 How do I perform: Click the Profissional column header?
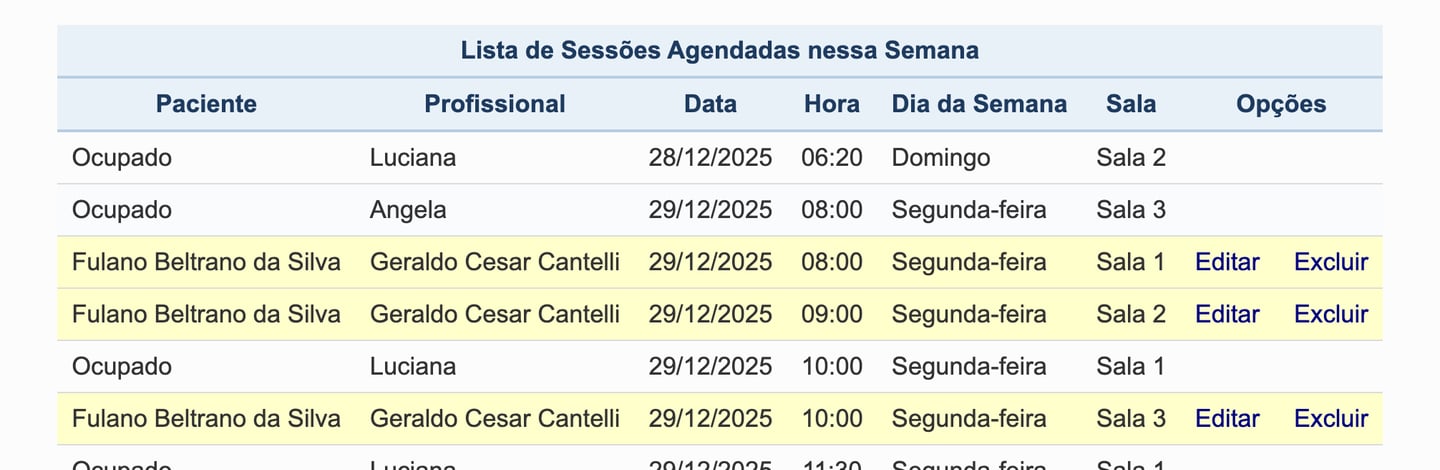494,104
